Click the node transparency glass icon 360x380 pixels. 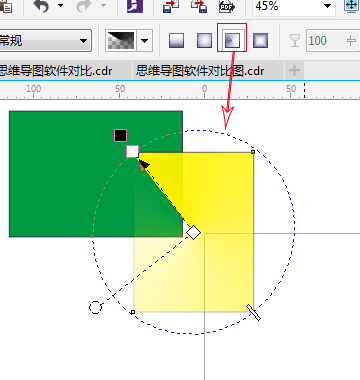click(x=295, y=41)
